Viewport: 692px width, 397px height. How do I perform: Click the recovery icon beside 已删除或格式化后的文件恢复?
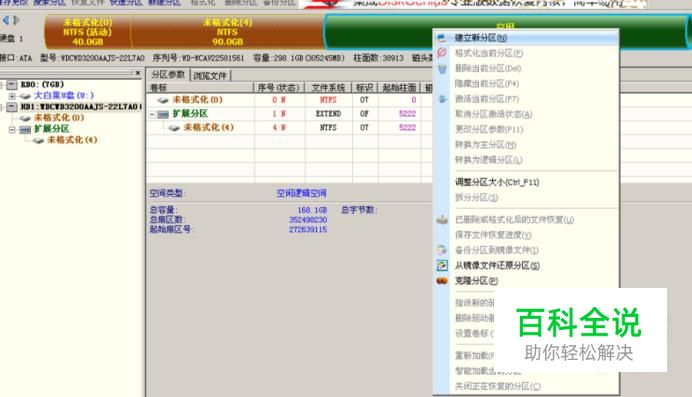pos(442,219)
